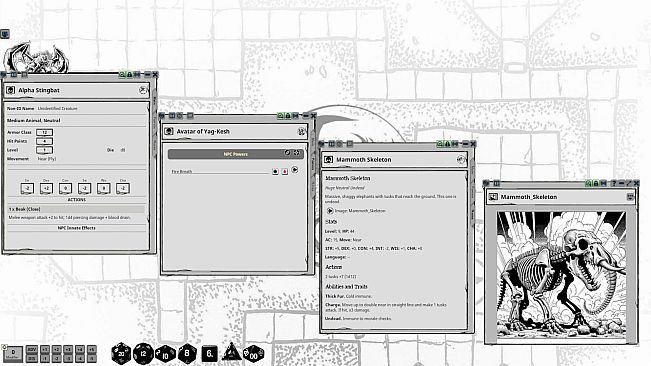Click the +3 modifier button
Image resolution: width=651 pixels, height=366 pixels.
[69, 349]
